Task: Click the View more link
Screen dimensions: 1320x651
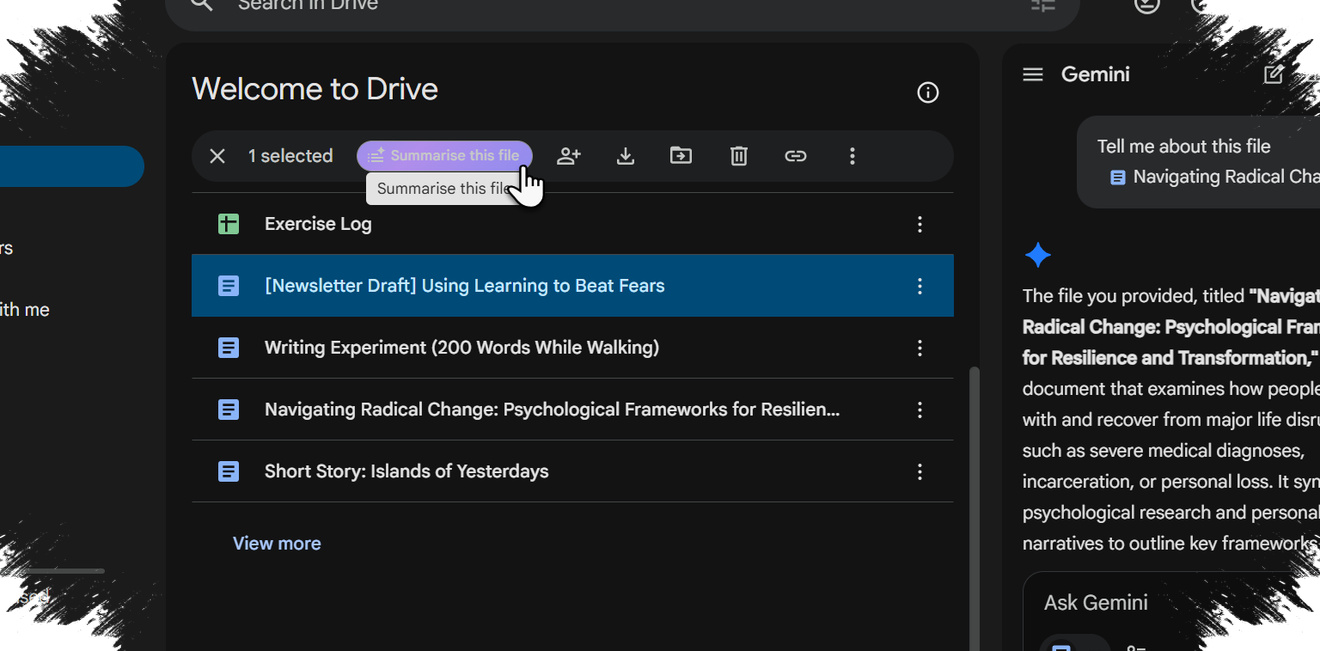Action: click(x=277, y=543)
